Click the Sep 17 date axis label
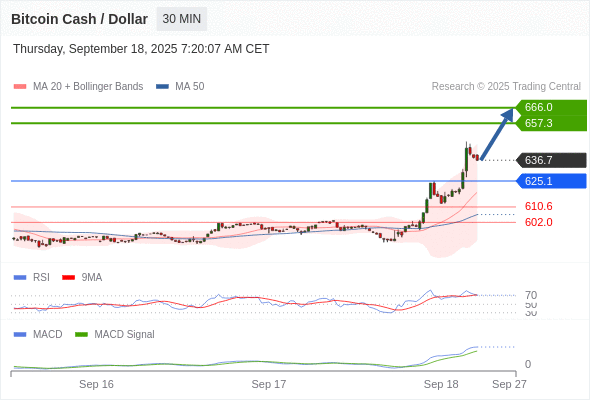590x400 pixels. 269,384
